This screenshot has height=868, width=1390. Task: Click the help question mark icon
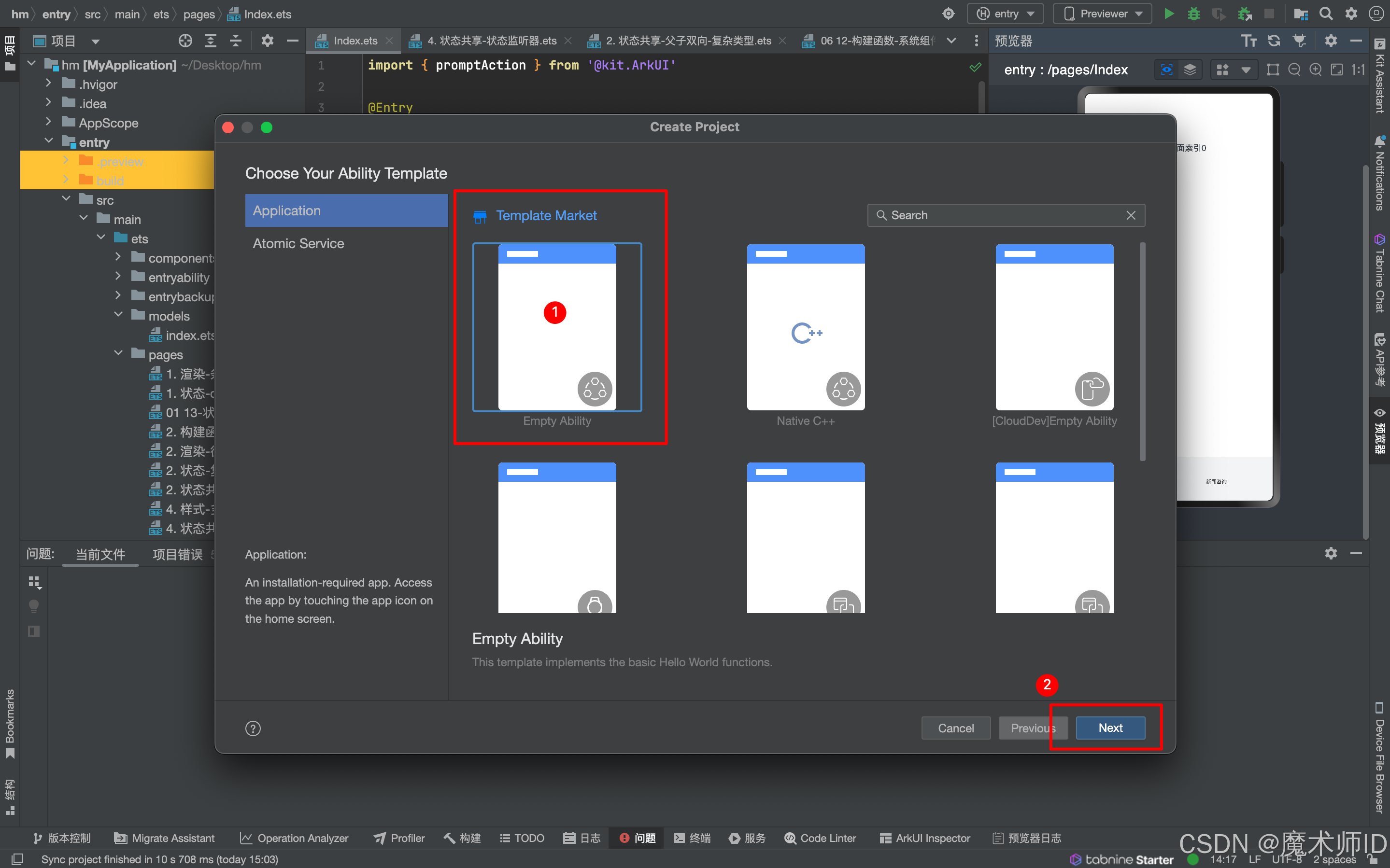253,728
